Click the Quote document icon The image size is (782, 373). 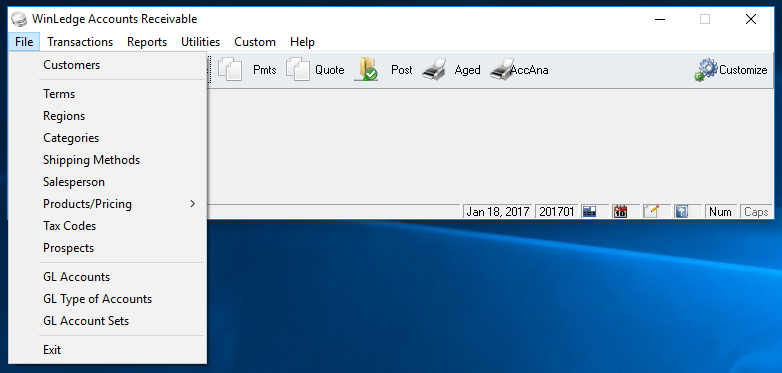click(298, 70)
